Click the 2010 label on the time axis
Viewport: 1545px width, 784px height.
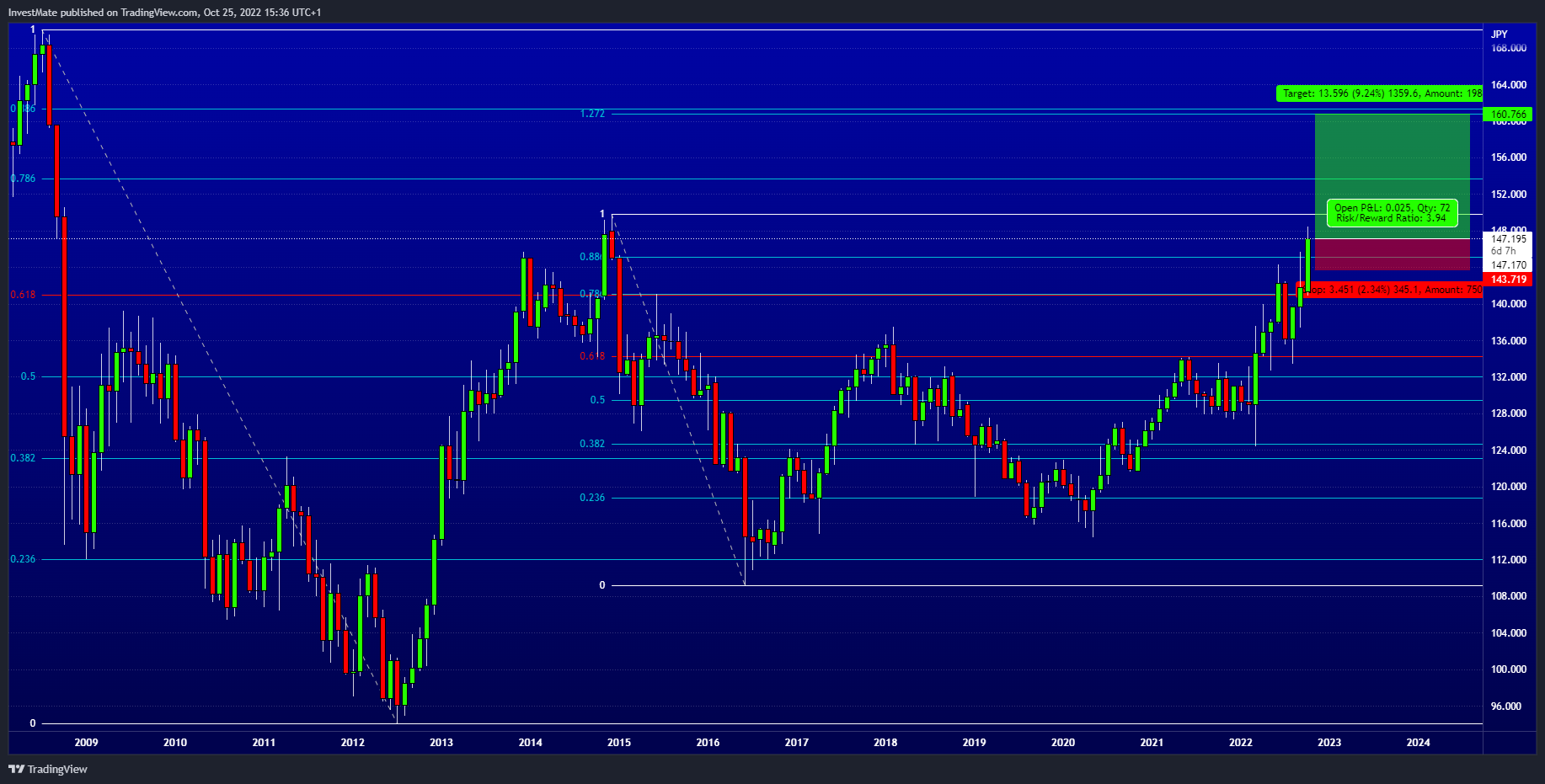(175, 743)
